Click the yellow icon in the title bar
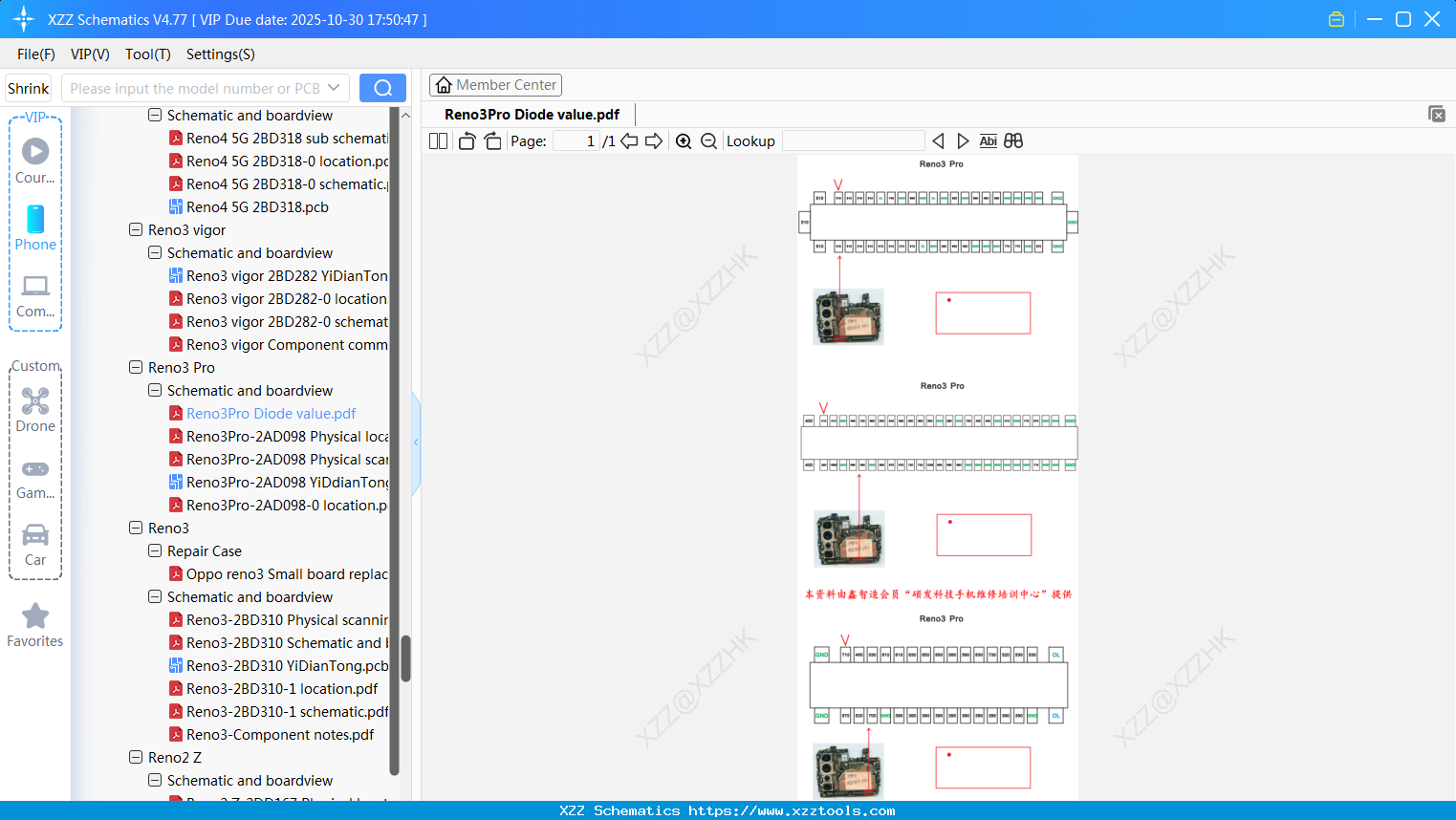This screenshot has height=820, width=1456. pos(1336,19)
